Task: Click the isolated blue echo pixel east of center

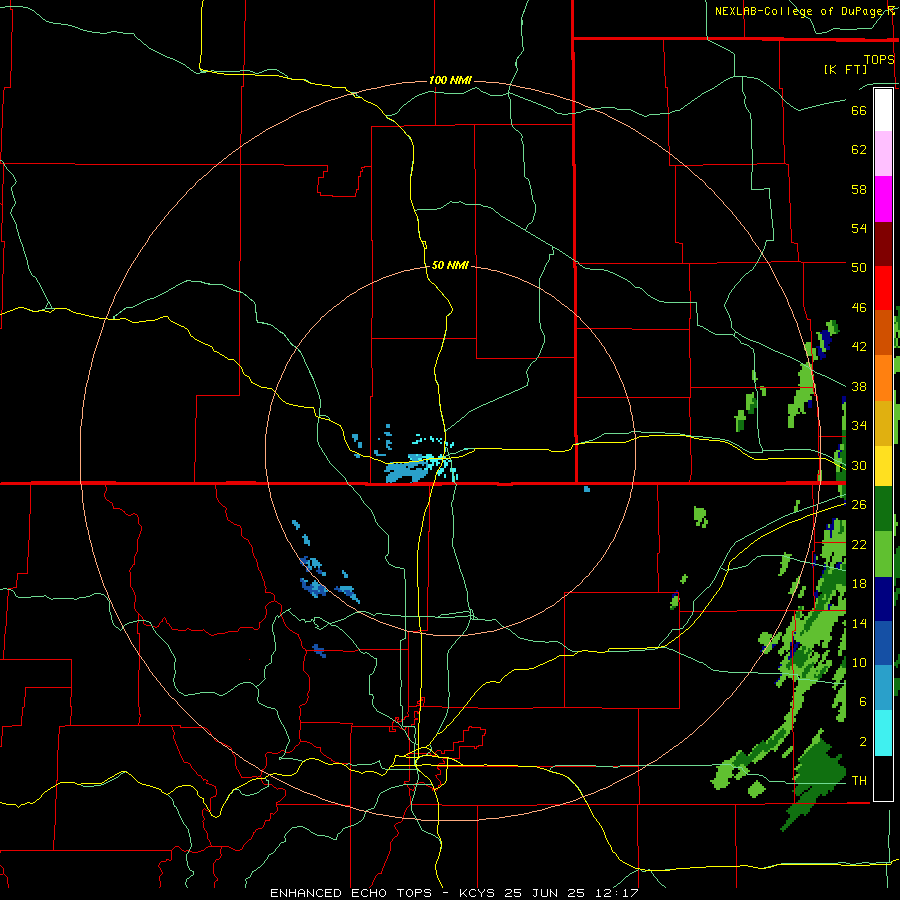Action: coord(587,489)
